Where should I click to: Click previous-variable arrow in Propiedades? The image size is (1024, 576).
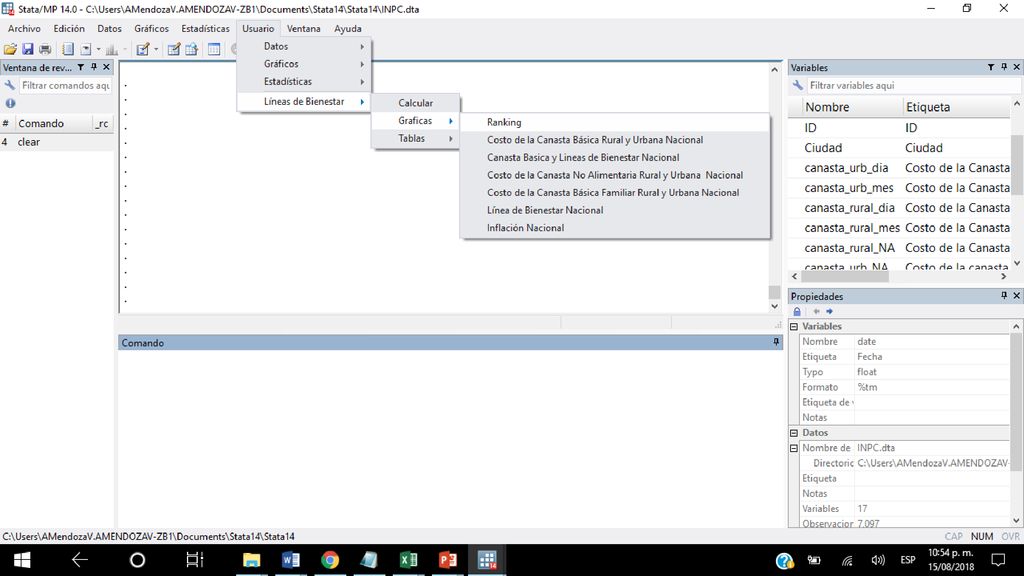coord(816,312)
